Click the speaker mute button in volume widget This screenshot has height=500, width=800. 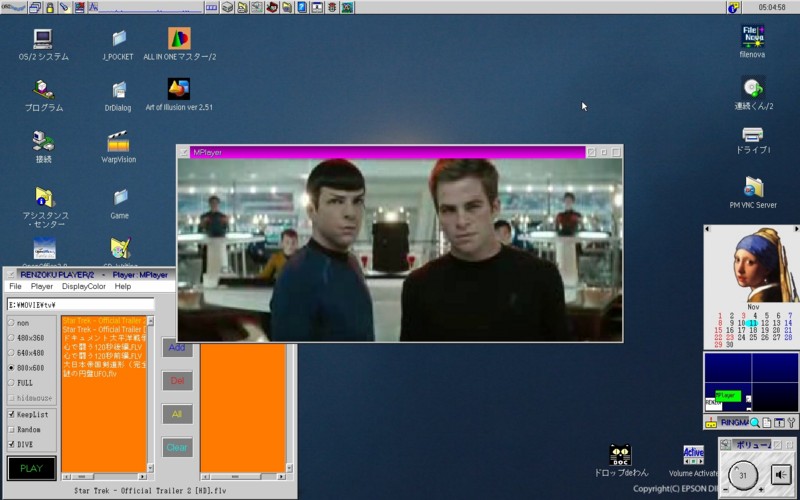coord(781,475)
